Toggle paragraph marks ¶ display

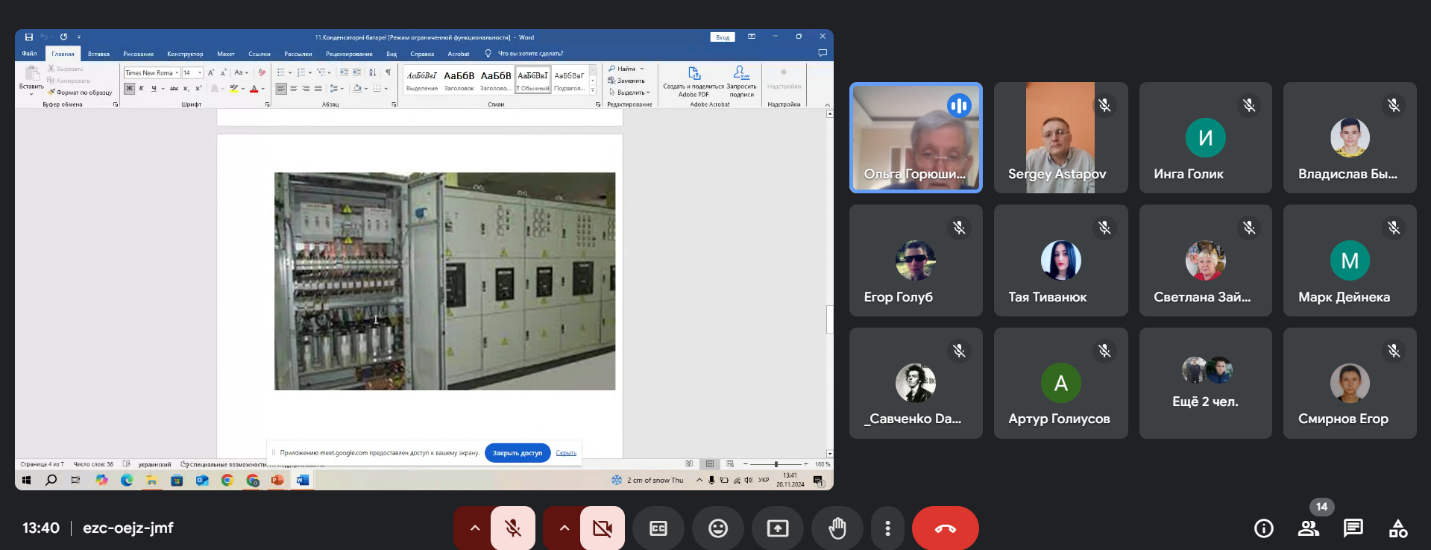(x=388, y=73)
